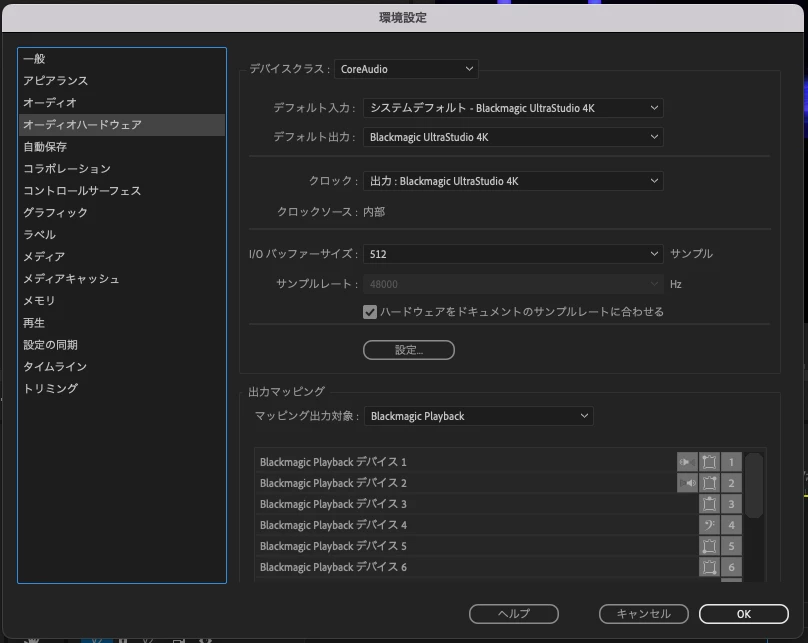Select タイムライン in the preferences sidebar
Viewport: 808px width, 643px height.
(x=122, y=367)
